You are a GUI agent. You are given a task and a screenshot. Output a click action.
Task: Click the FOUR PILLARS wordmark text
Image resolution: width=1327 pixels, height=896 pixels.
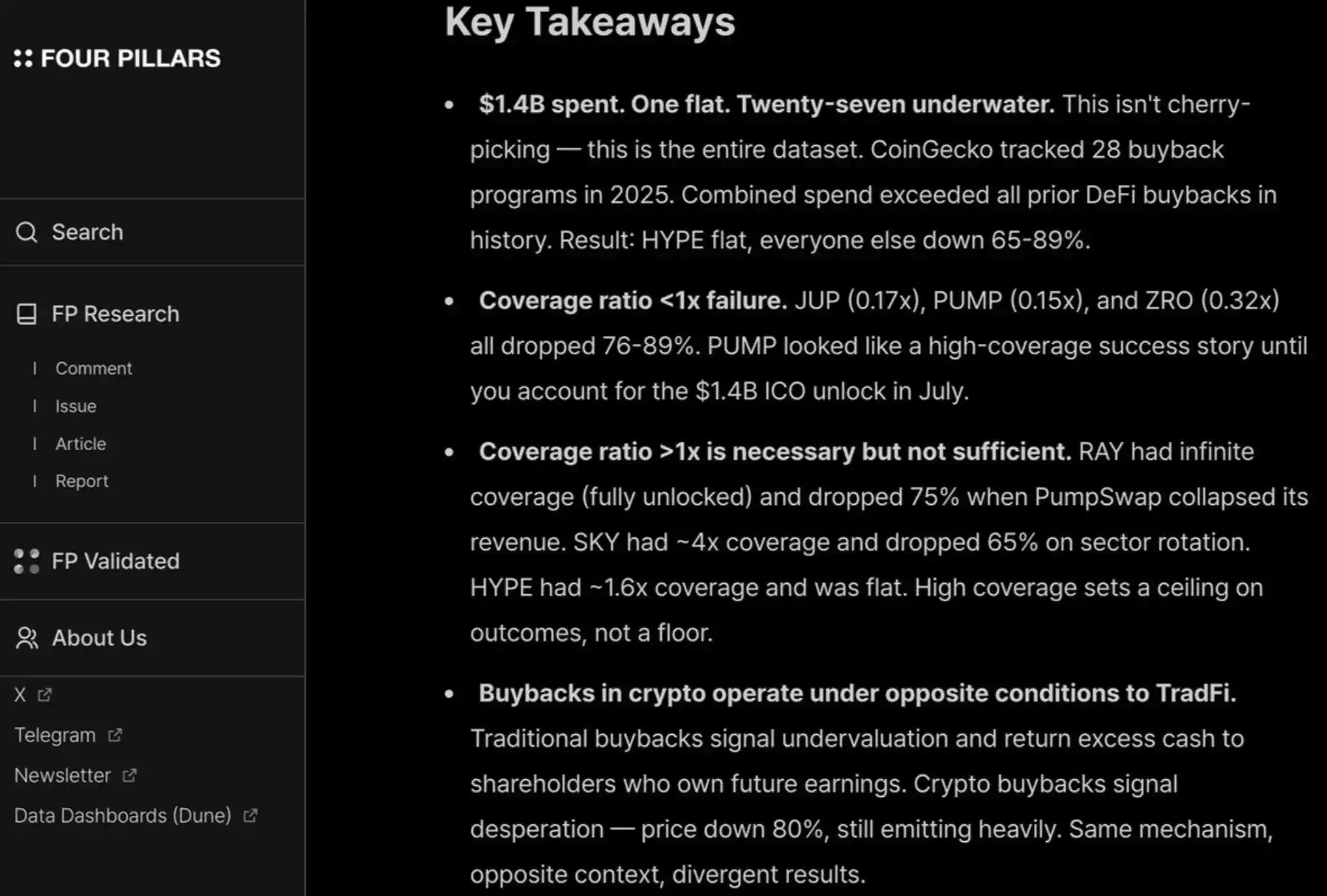point(131,58)
